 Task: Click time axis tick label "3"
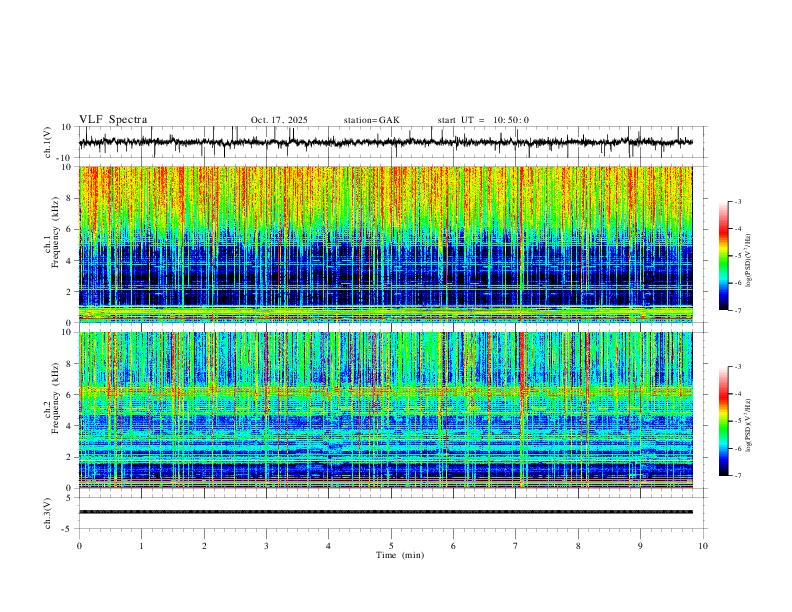tap(266, 546)
